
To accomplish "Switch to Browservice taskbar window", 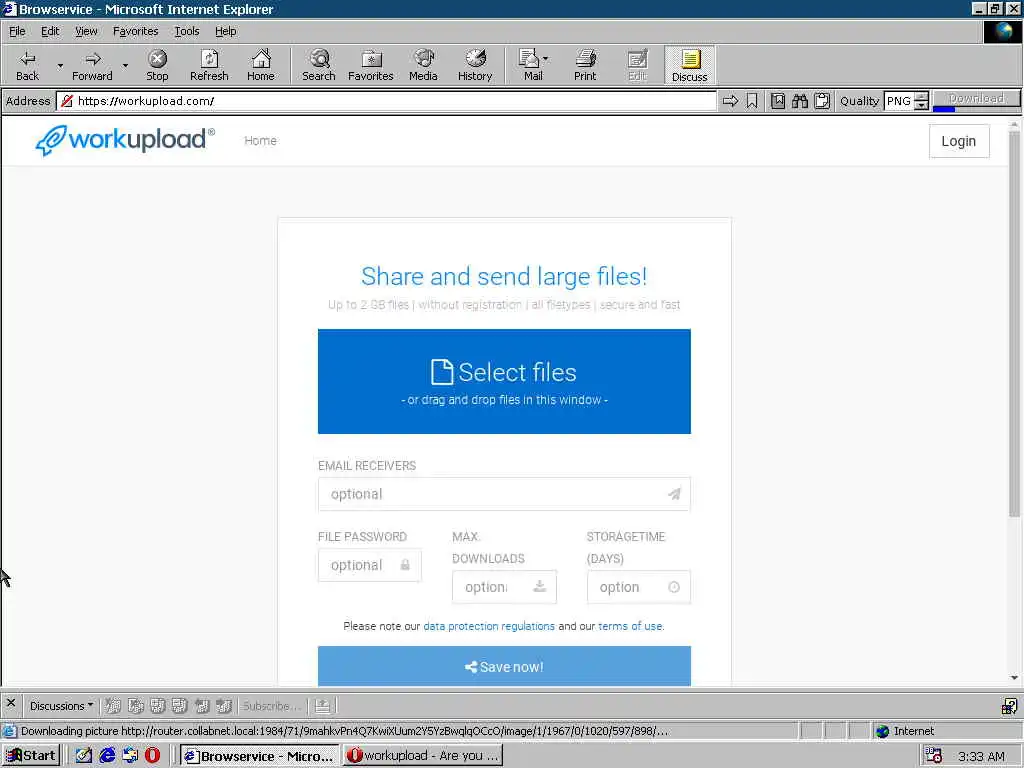I will [260, 756].
